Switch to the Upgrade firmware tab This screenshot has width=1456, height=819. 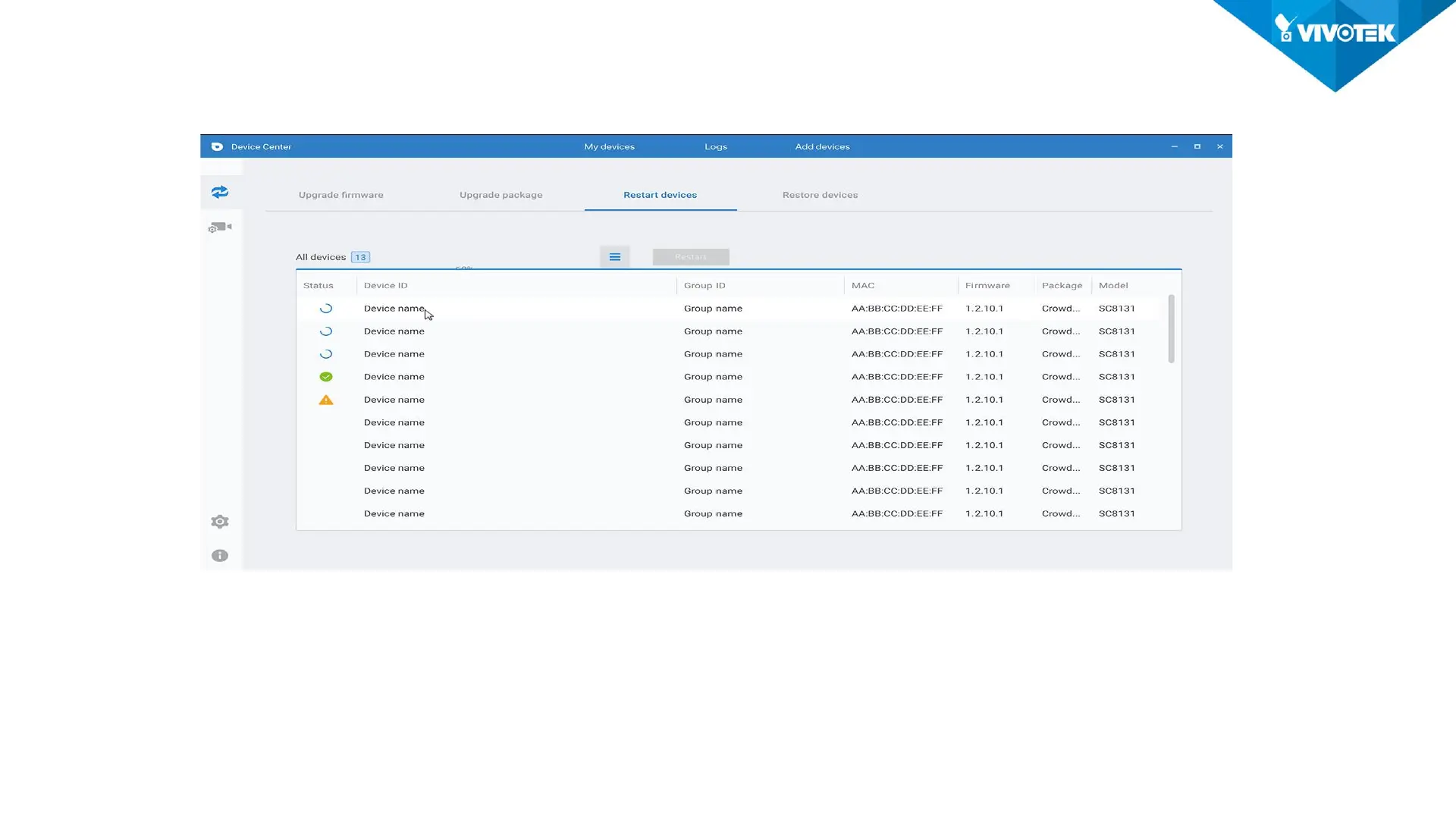pyautogui.click(x=341, y=195)
